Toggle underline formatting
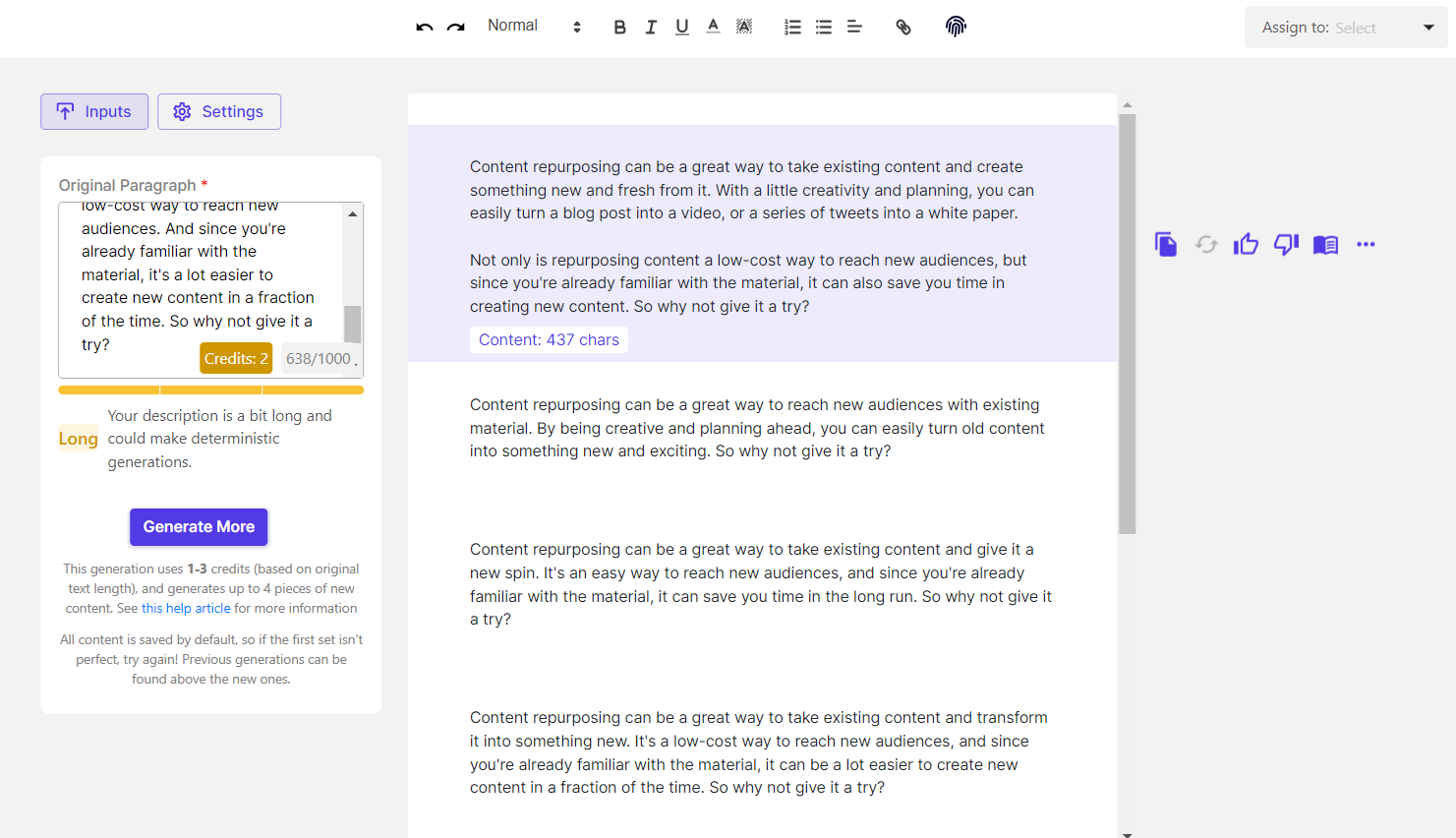 pyautogui.click(x=681, y=28)
